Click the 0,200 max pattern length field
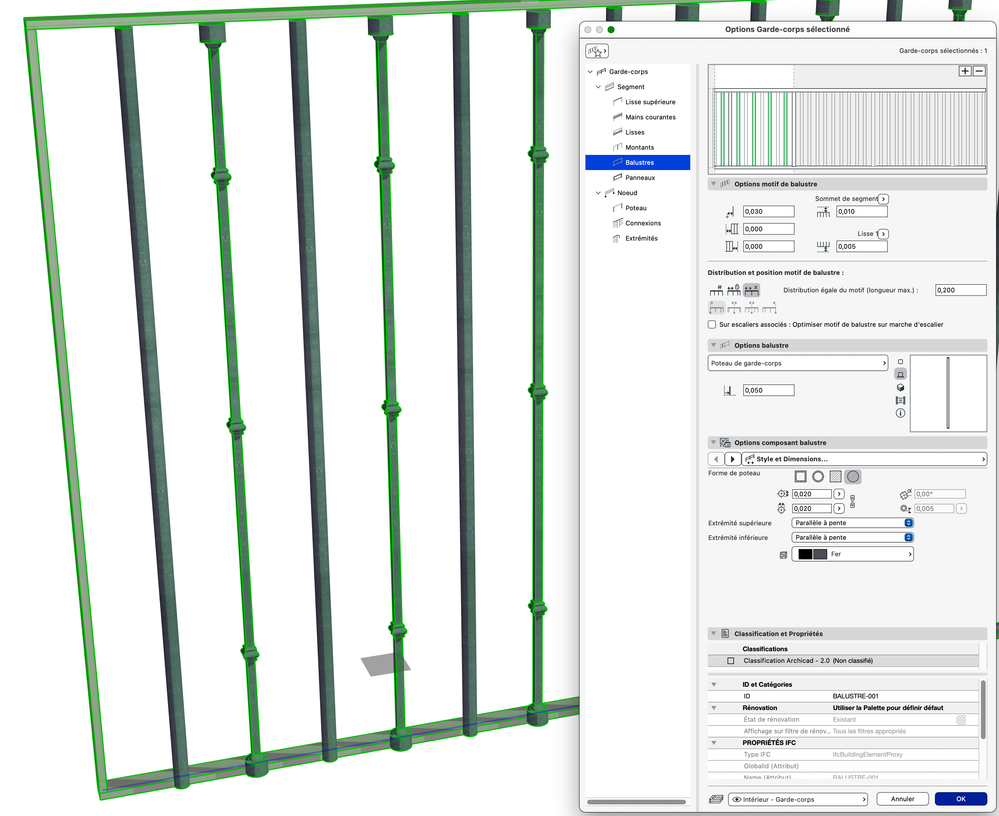Screen dimensions: 999x816 961,290
